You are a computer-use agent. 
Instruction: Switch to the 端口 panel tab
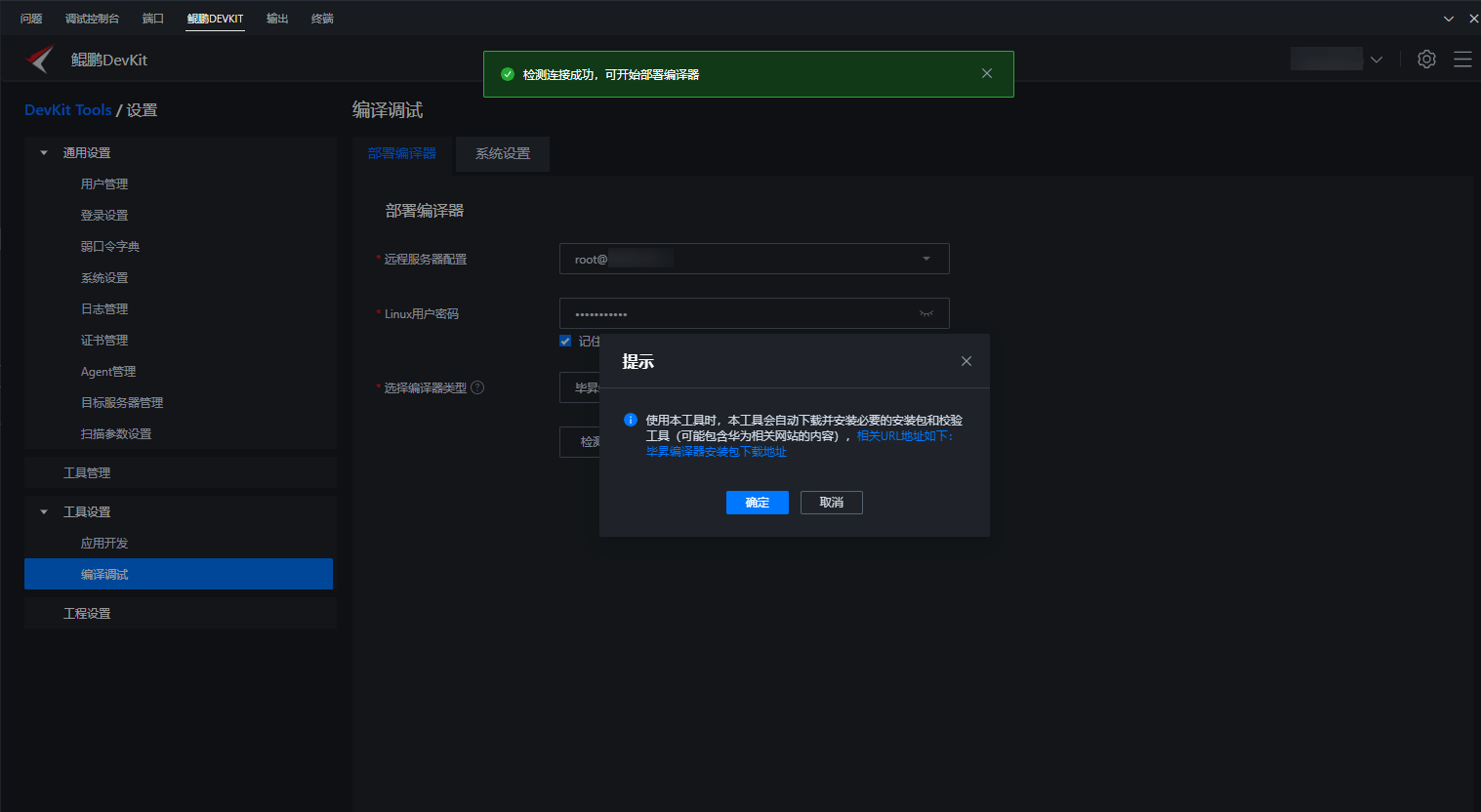[x=153, y=19]
